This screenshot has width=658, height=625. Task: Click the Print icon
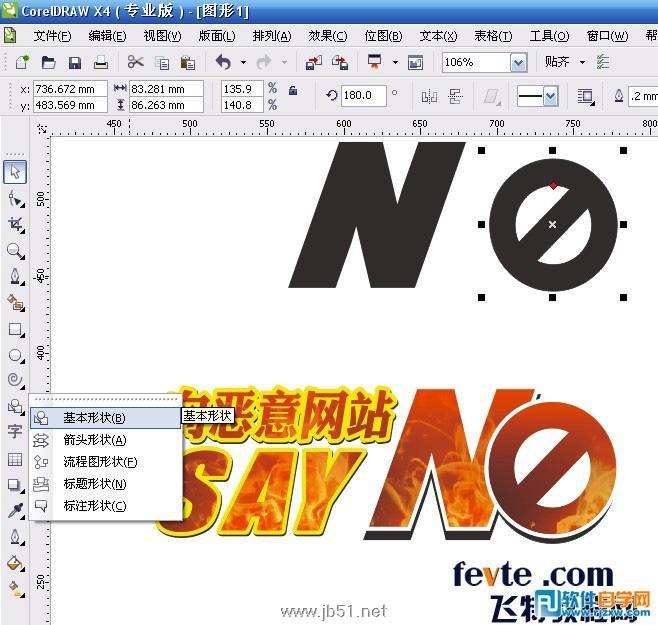[101, 63]
